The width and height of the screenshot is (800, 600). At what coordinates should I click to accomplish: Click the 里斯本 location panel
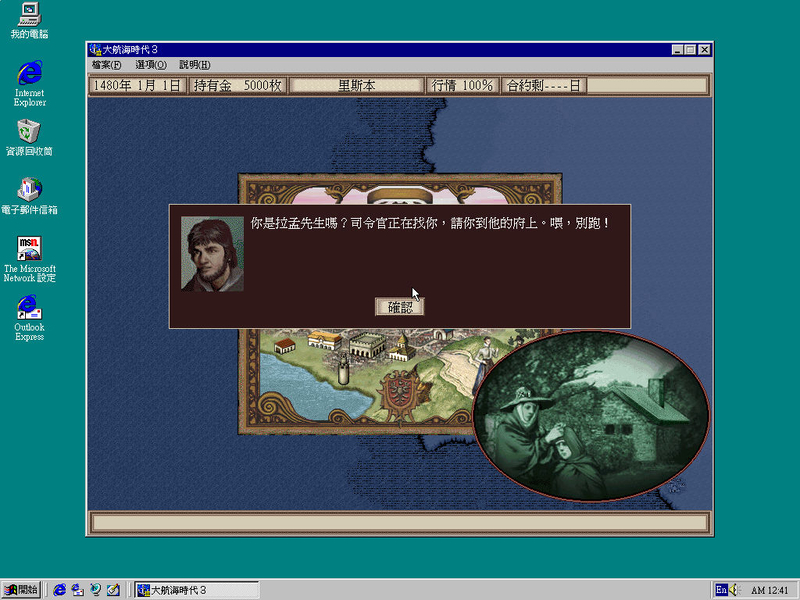[357, 86]
